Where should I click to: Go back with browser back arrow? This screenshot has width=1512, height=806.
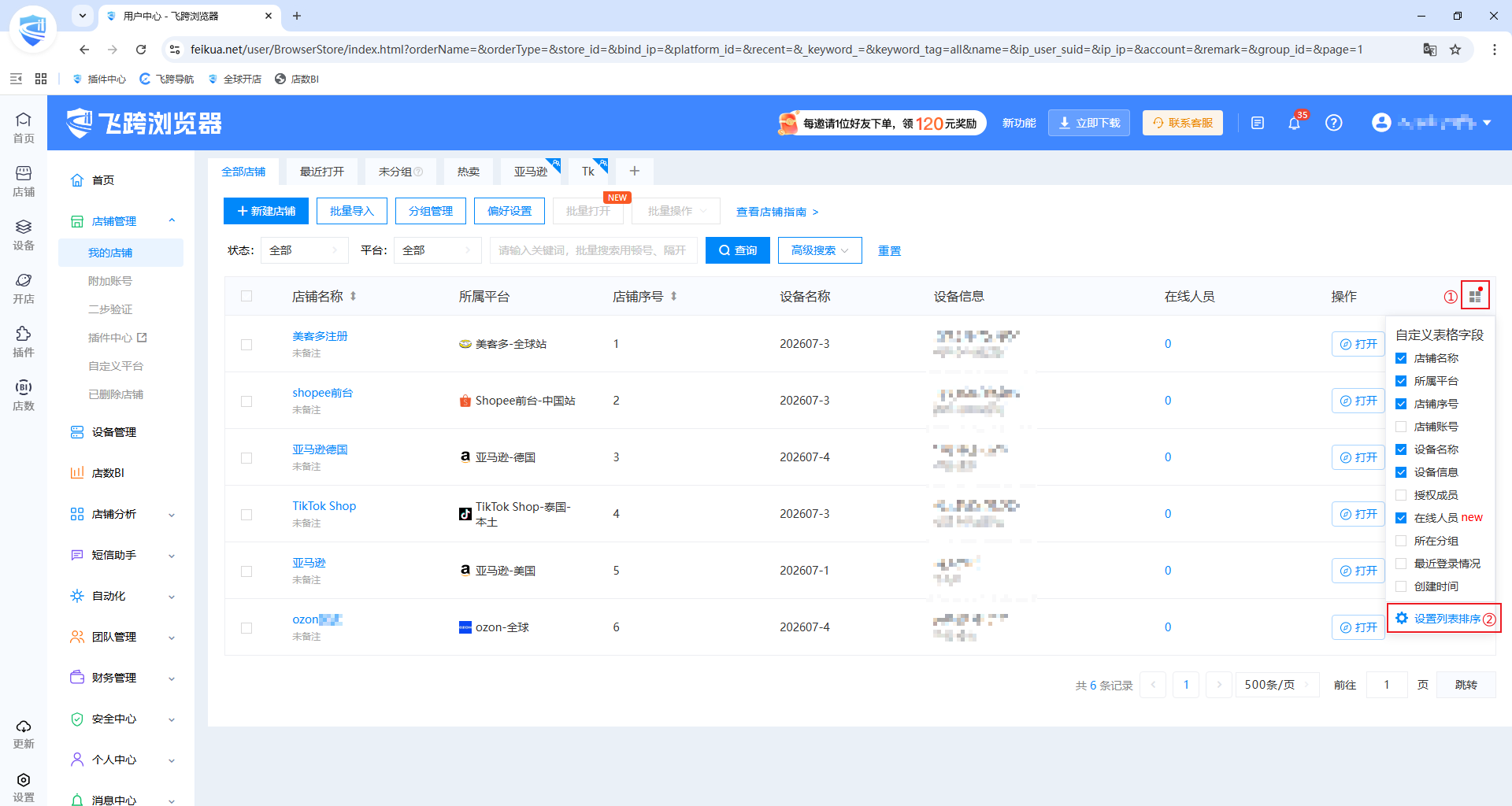coord(84,50)
